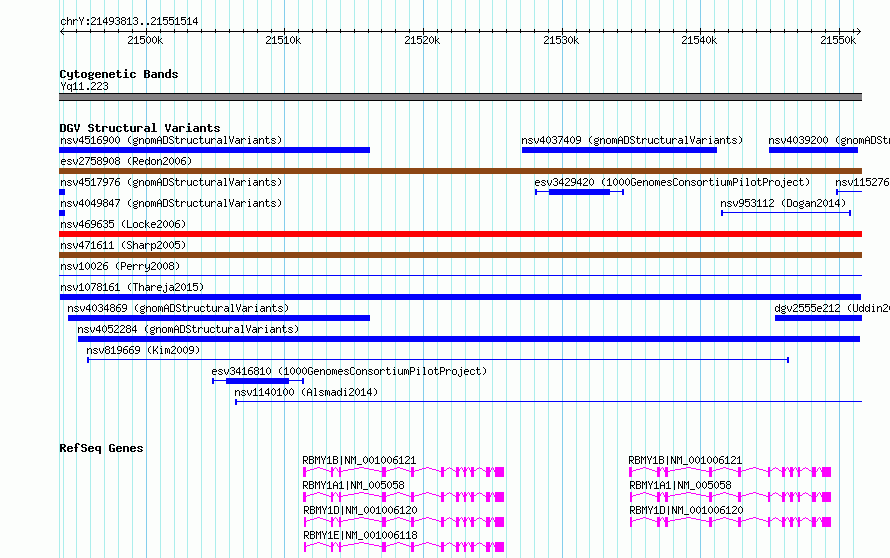
Task: Click the 21550k ruler tick label
Action: [838, 40]
